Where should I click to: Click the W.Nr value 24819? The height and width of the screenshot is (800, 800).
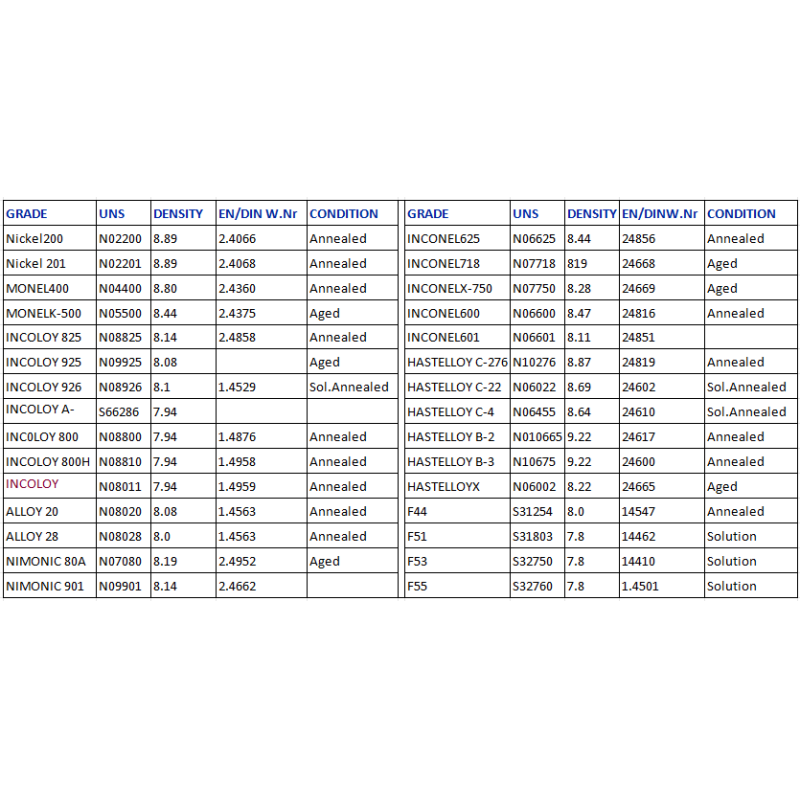tap(662, 362)
